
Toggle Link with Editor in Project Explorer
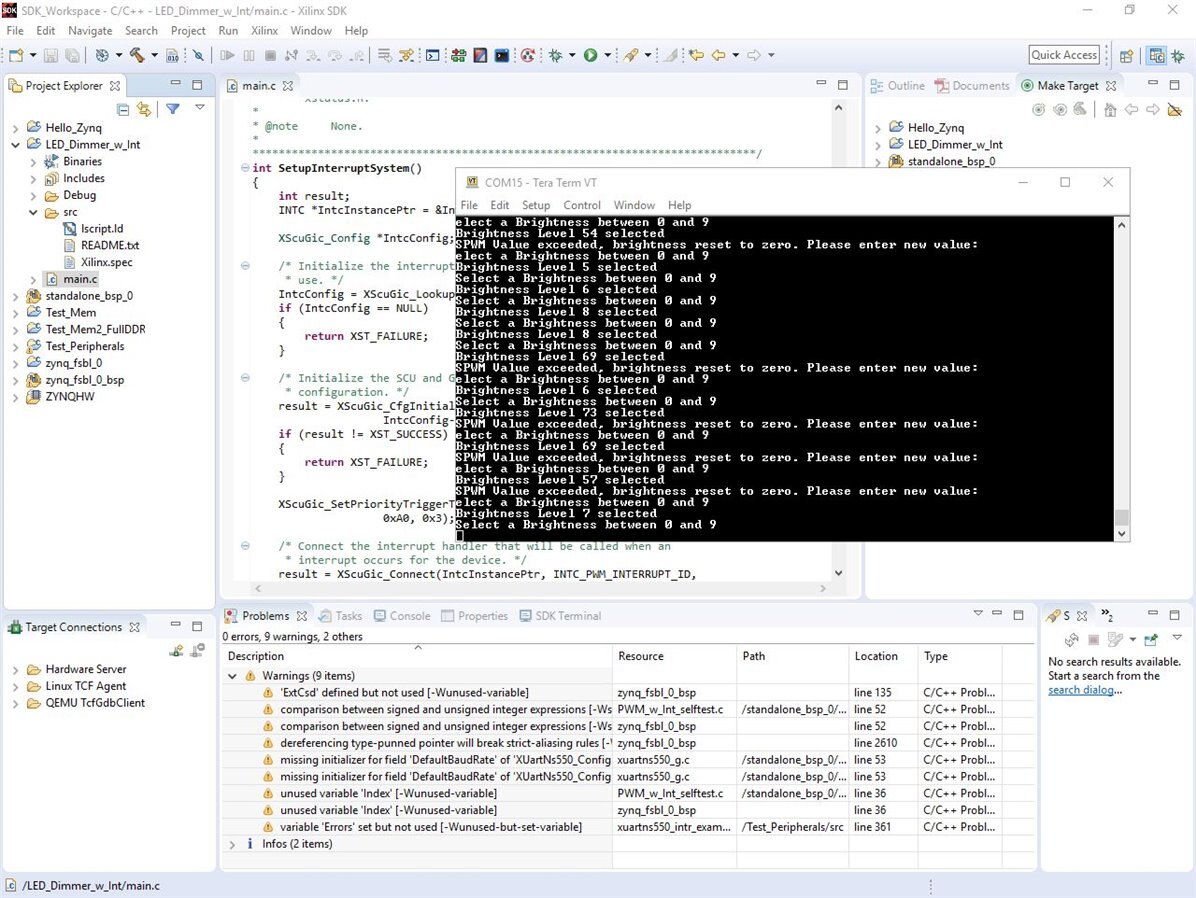pyautogui.click(x=144, y=109)
